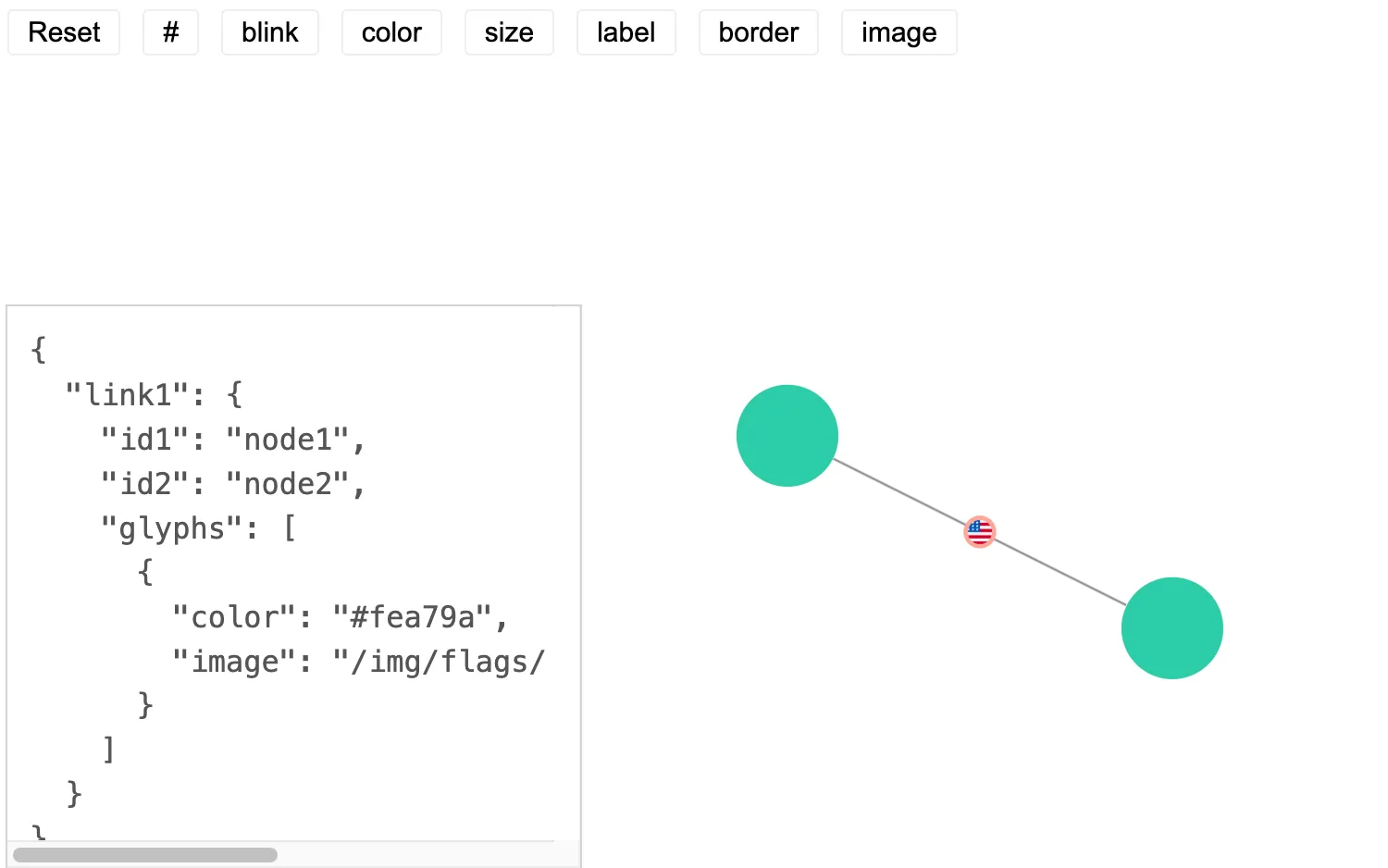Screen dimensions: 1388x868
Task: Toggle glyph blink option
Action: click(x=270, y=32)
